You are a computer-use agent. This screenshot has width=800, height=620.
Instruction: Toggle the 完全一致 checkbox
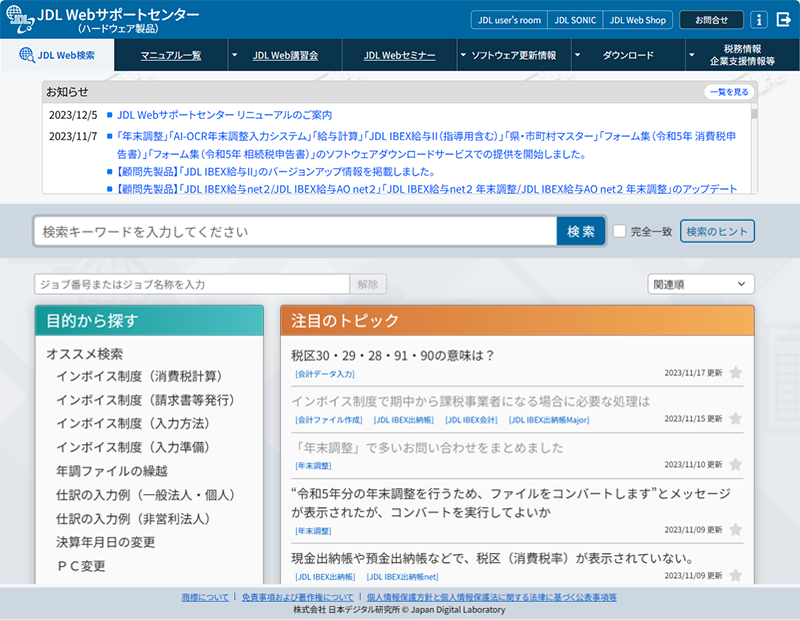click(x=619, y=231)
